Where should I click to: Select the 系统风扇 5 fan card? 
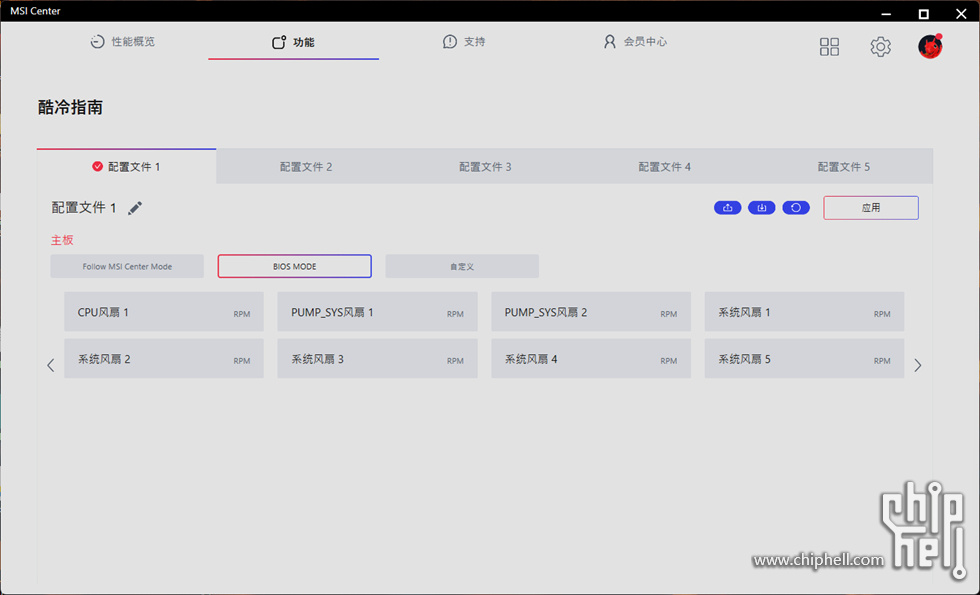(x=804, y=359)
